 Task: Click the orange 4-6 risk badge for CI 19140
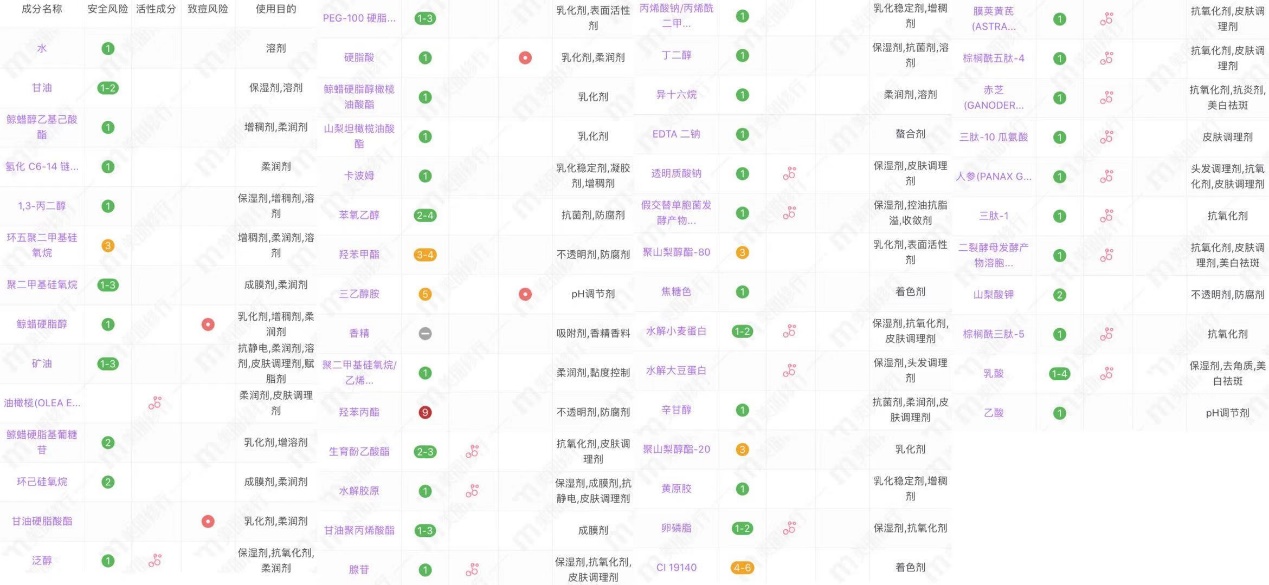(x=743, y=565)
